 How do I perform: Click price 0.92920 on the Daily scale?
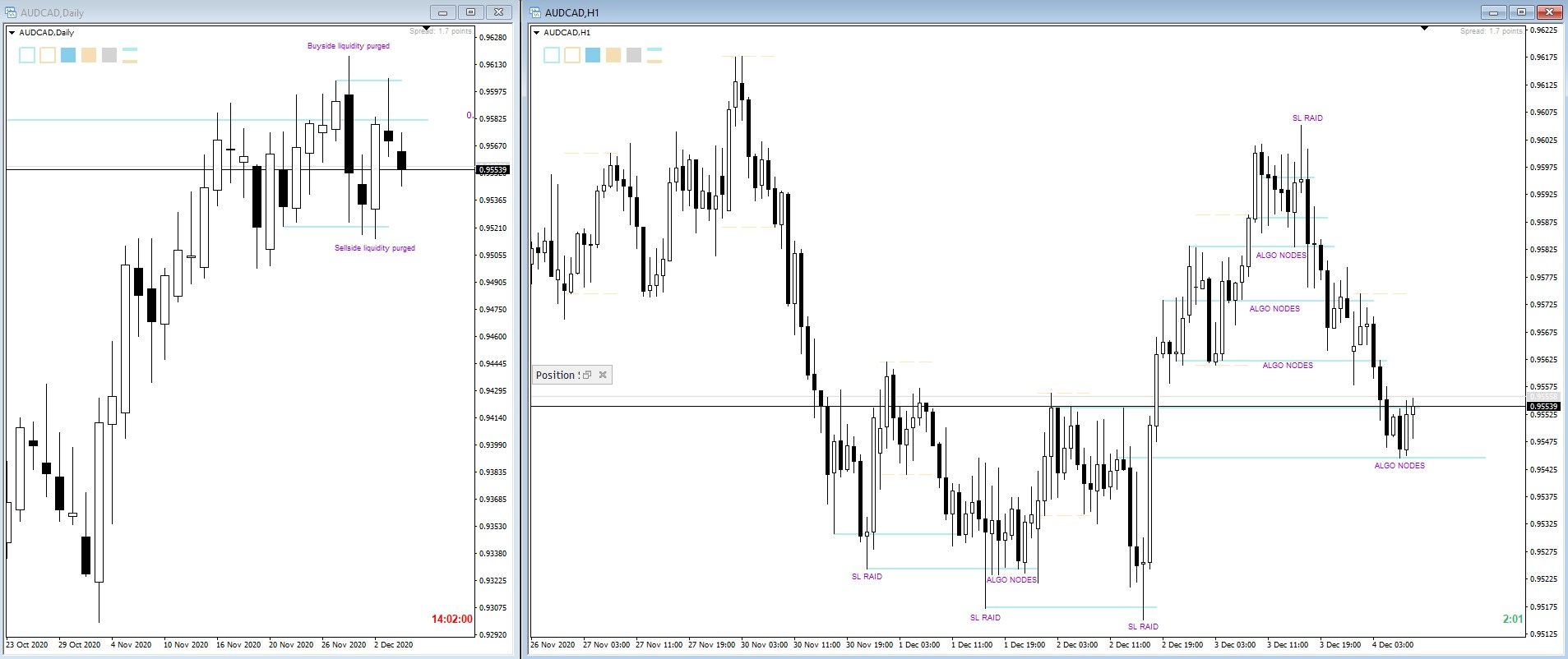(493, 635)
